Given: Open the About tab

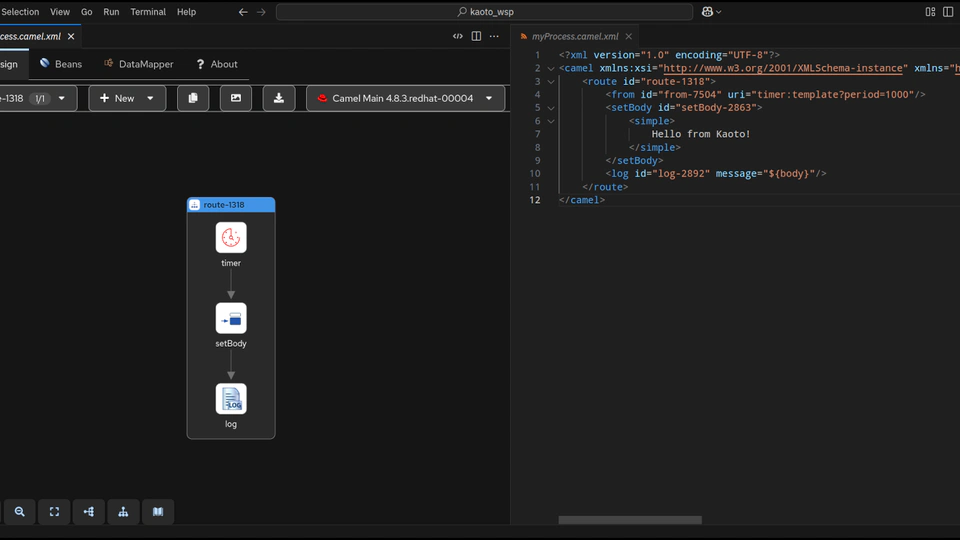Looking at the screenshot, I should [217, 64].
